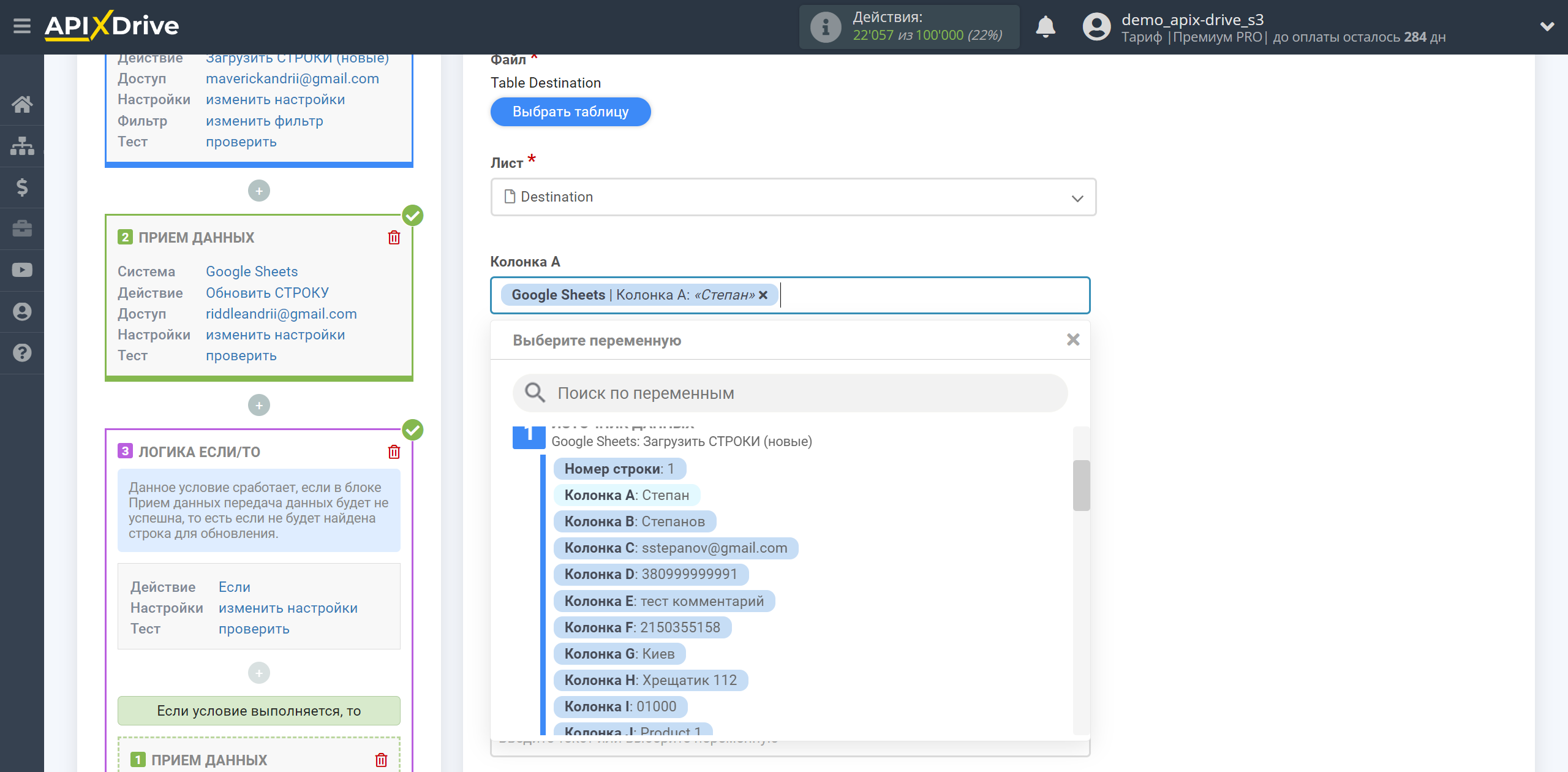Open the home dashboard icon
Image resolution: width=1568 pixels, height=772 pixels.
[22, 104]
